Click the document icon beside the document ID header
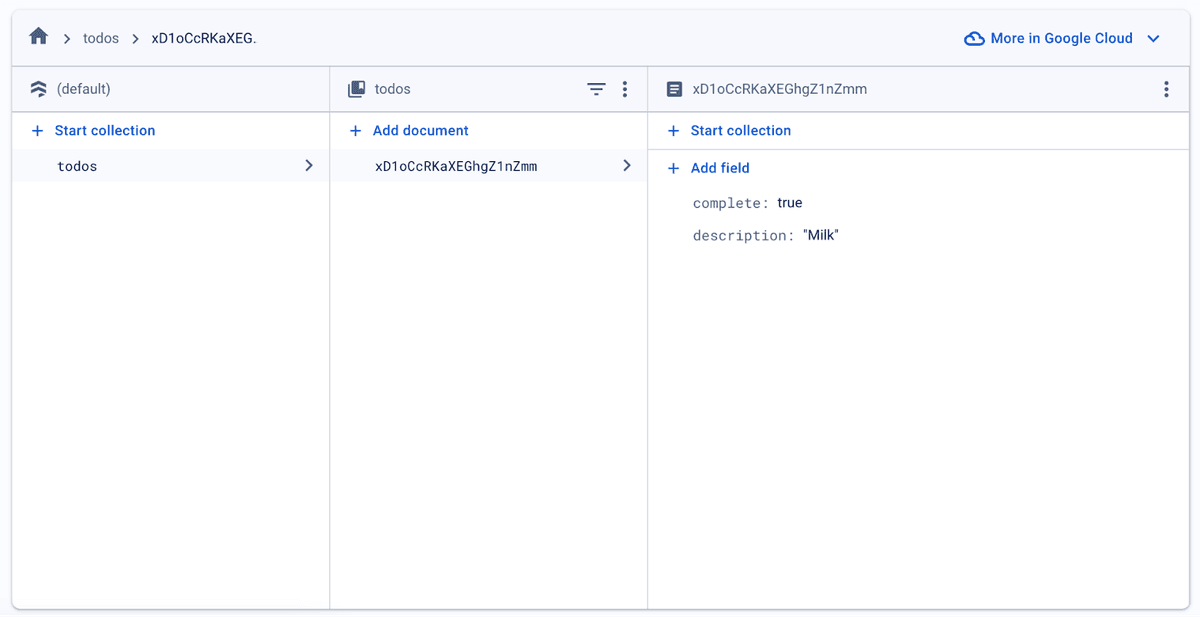 coord(674,89)
